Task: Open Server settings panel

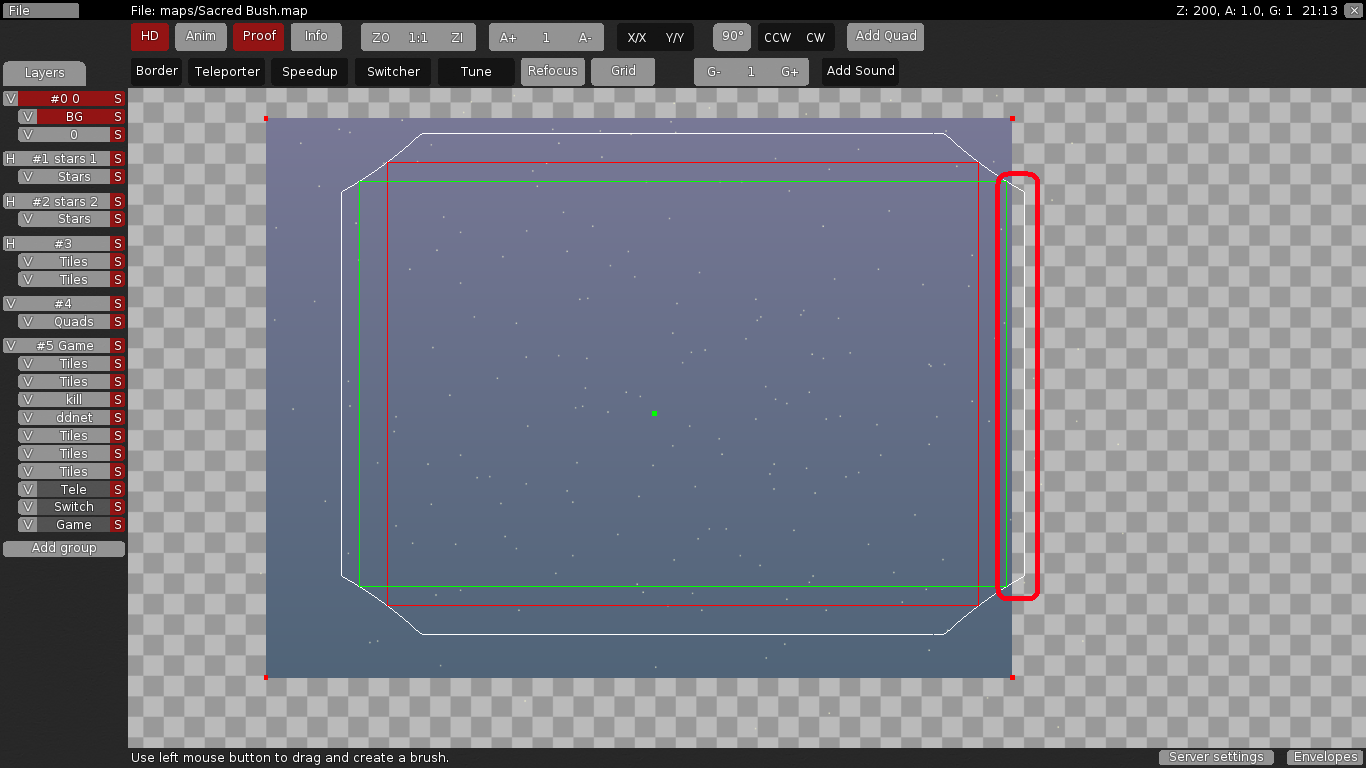Action: (x=1216, y=757)
